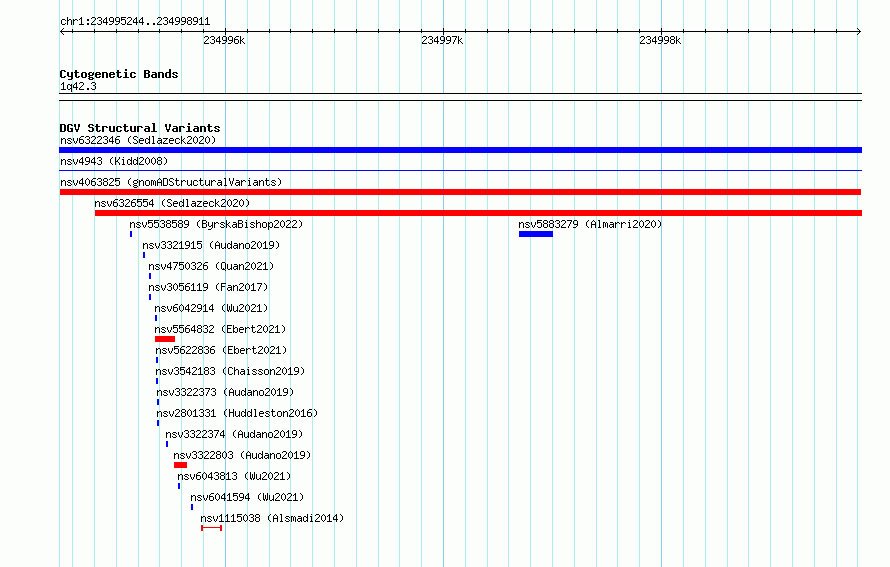Click the nsv5622836 (Ebert2021) label
The image size is (890, 567).
point(221,350)
